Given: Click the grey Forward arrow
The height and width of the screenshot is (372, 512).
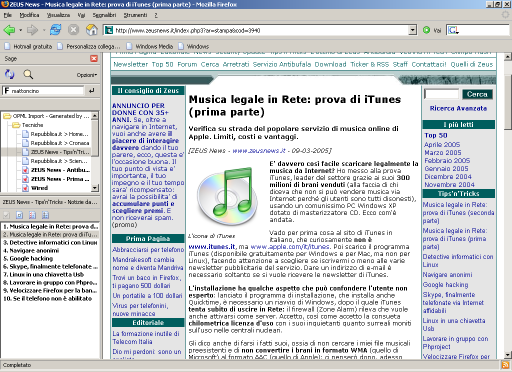Looking at the screenshot, I should coord(32,30).
